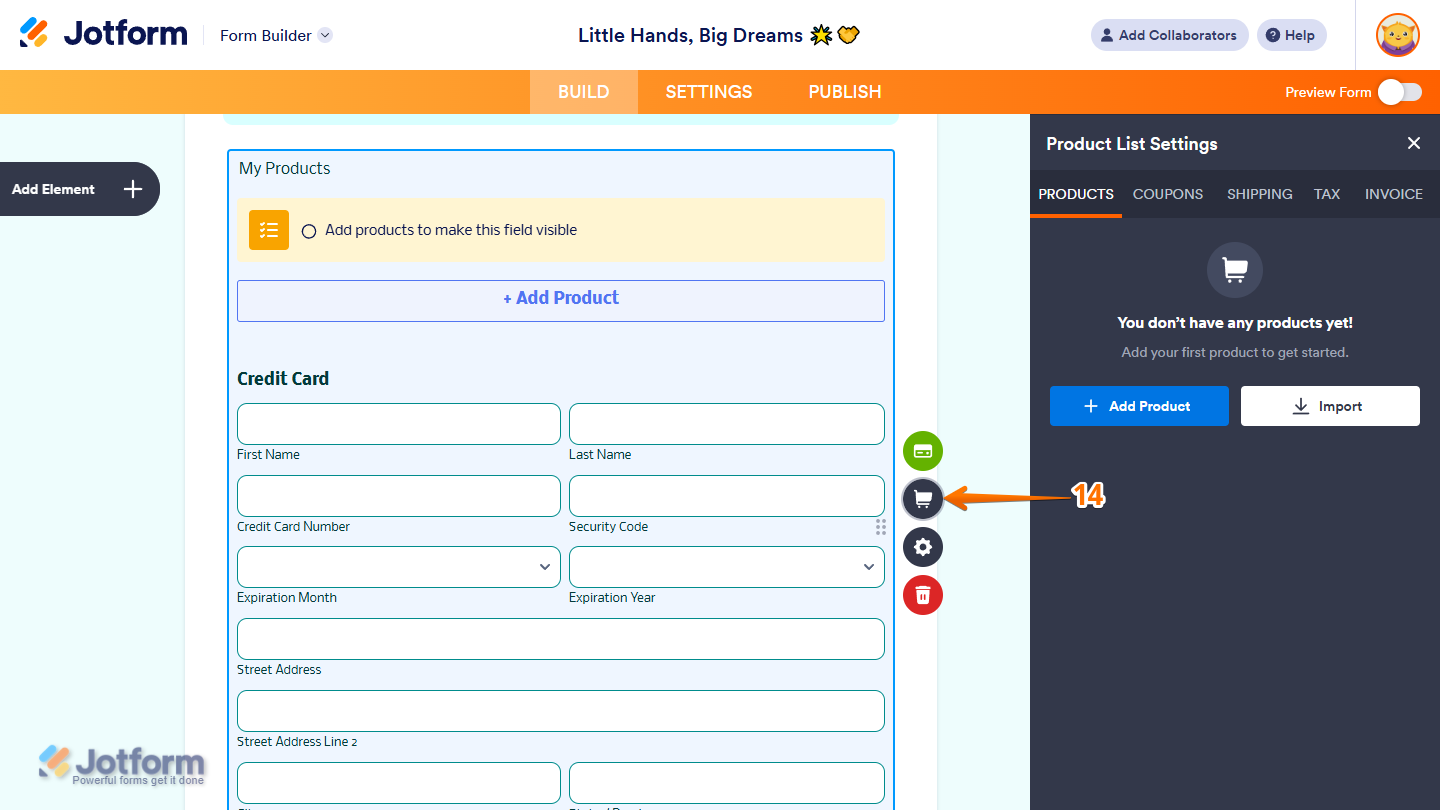Viewport: 1440px width, 810px height.
Task: Switch to the PUBLISH tab
Action: click(x=845, y=92)
